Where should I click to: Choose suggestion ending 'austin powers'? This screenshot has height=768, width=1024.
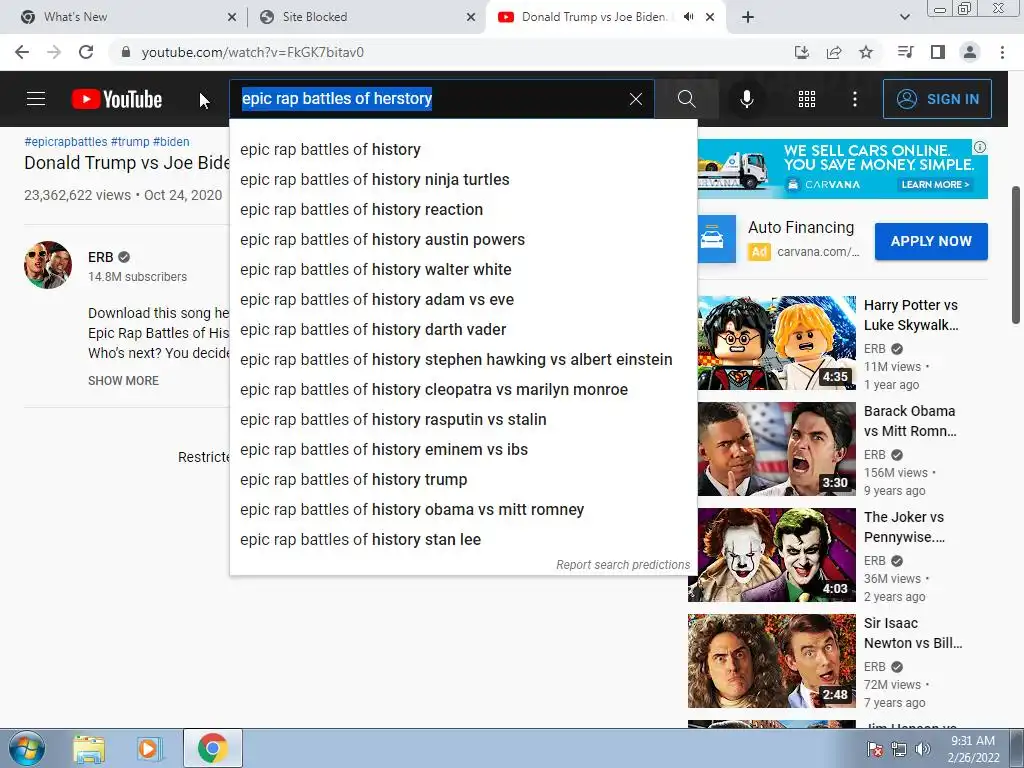[463, 240]
